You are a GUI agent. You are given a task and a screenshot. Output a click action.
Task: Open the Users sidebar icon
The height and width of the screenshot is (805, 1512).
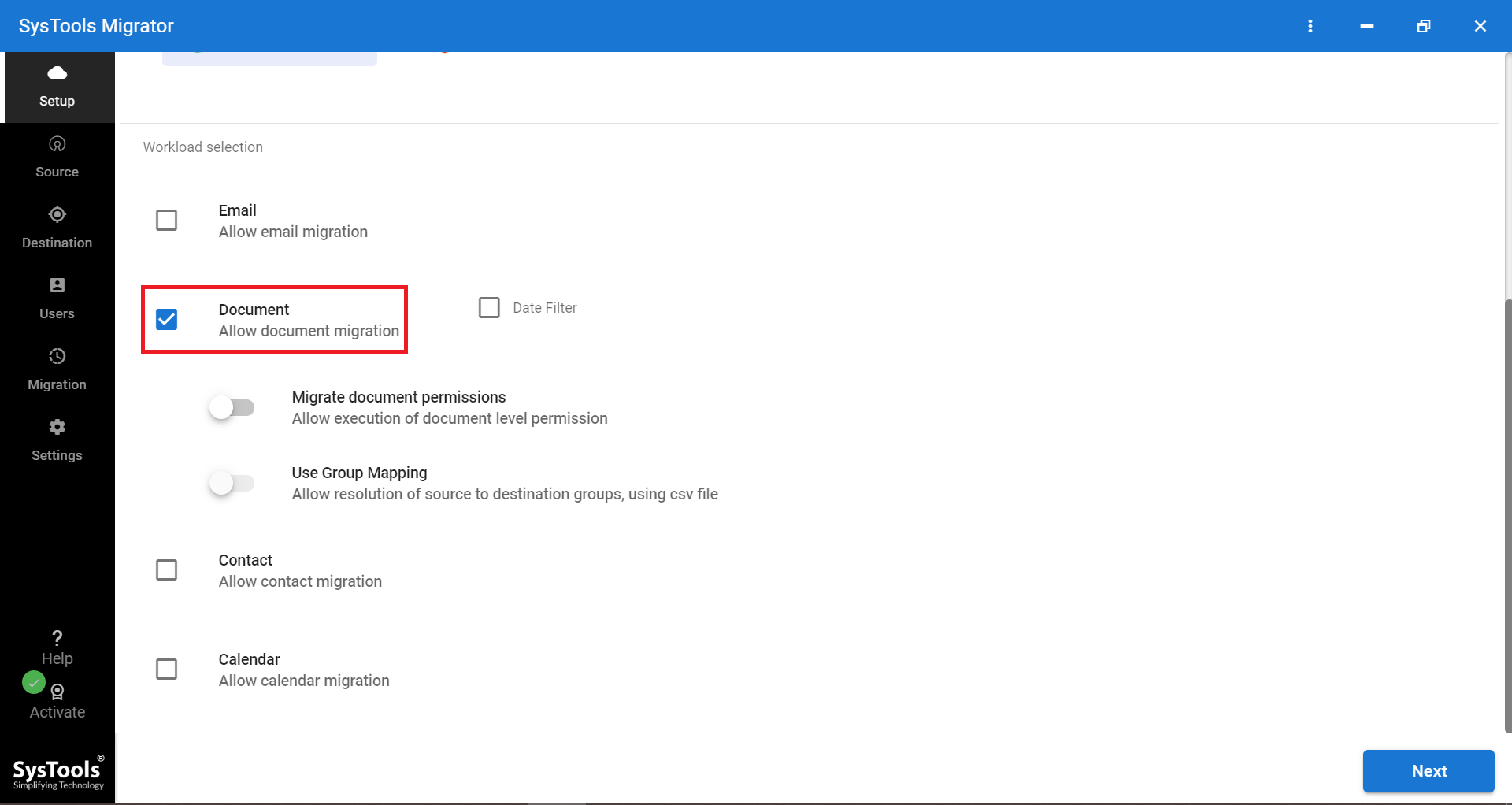[x=57, y=286]
